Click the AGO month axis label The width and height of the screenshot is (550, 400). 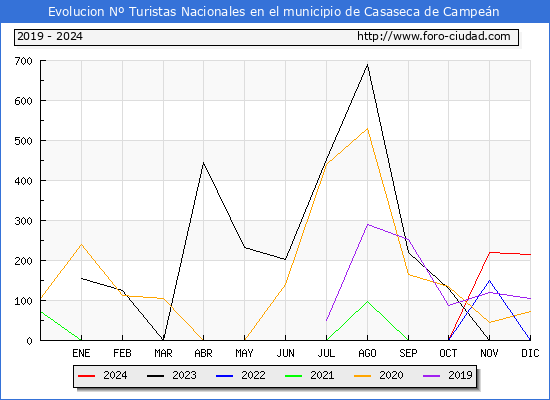[x=367, y=353]
